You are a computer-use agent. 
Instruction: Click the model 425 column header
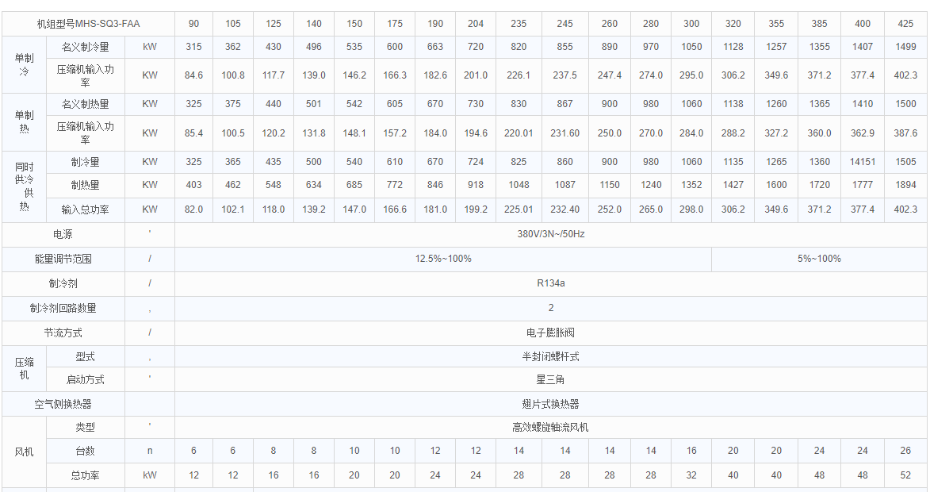point(906,21)
